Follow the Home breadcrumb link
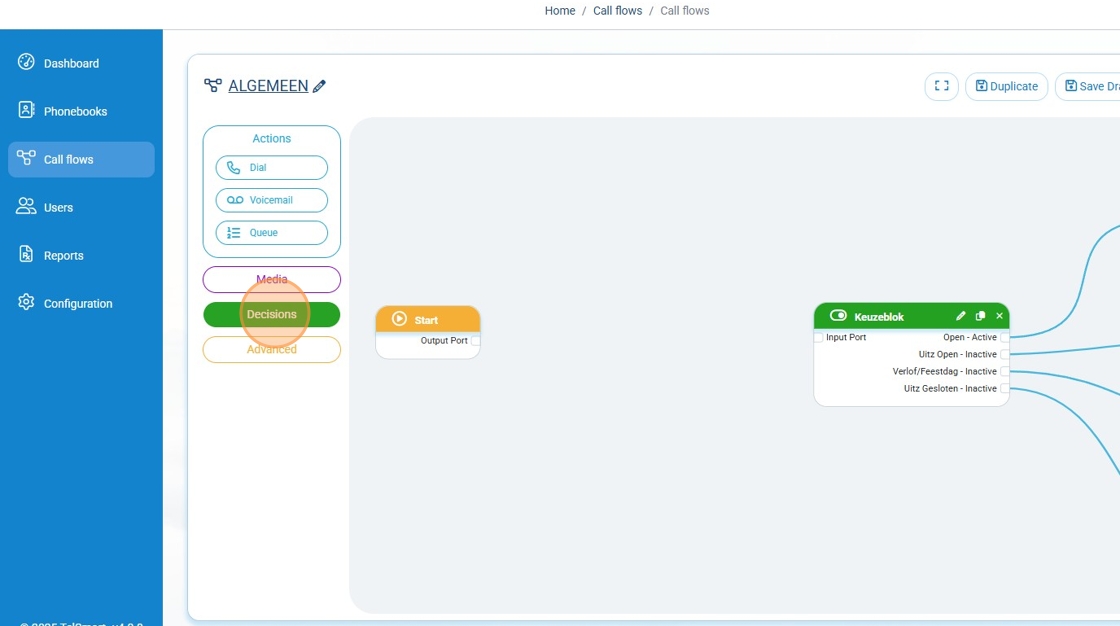This screenshot has height=626, width=1120. point(560,11)
